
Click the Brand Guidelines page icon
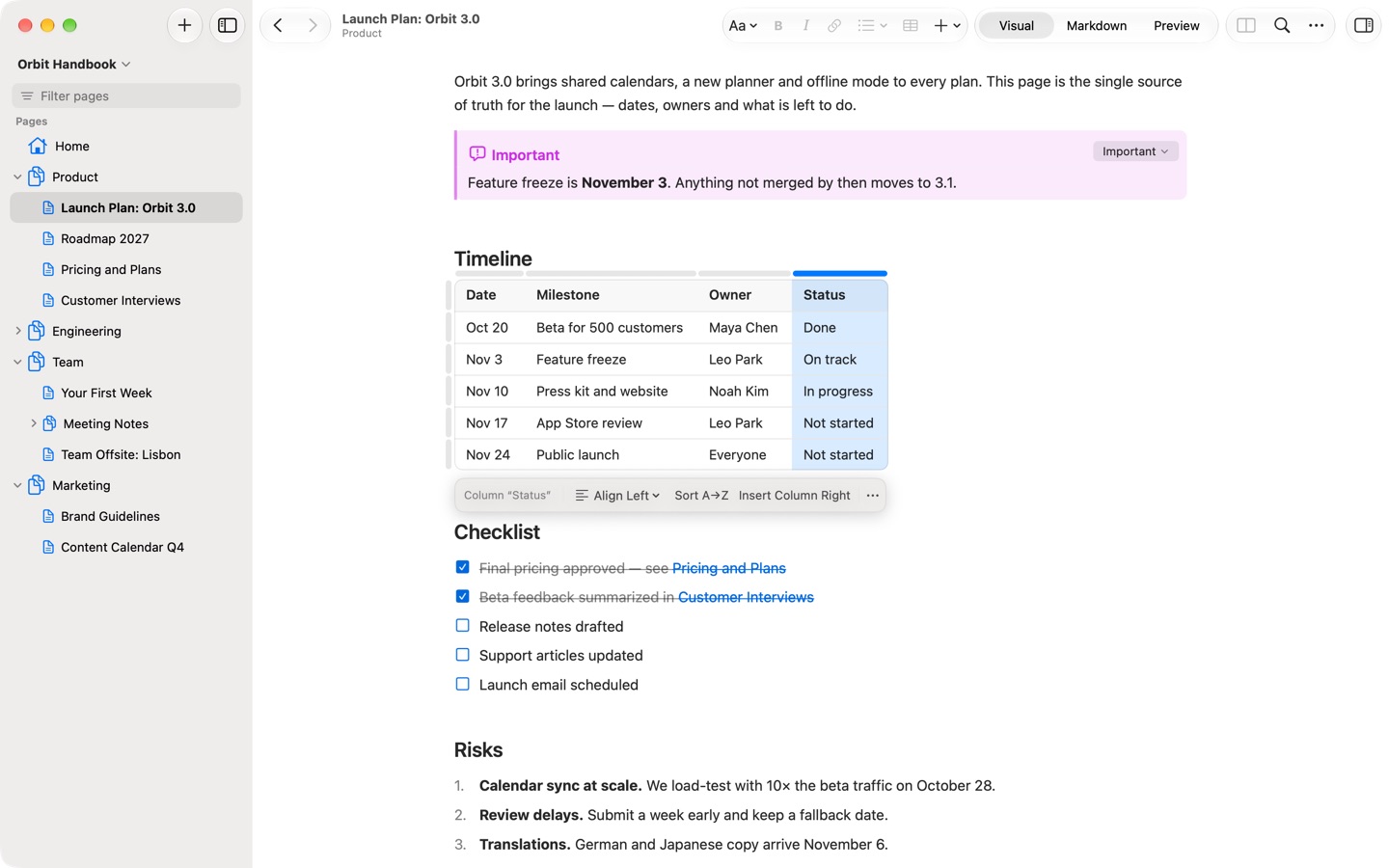[x=48, y=516]
